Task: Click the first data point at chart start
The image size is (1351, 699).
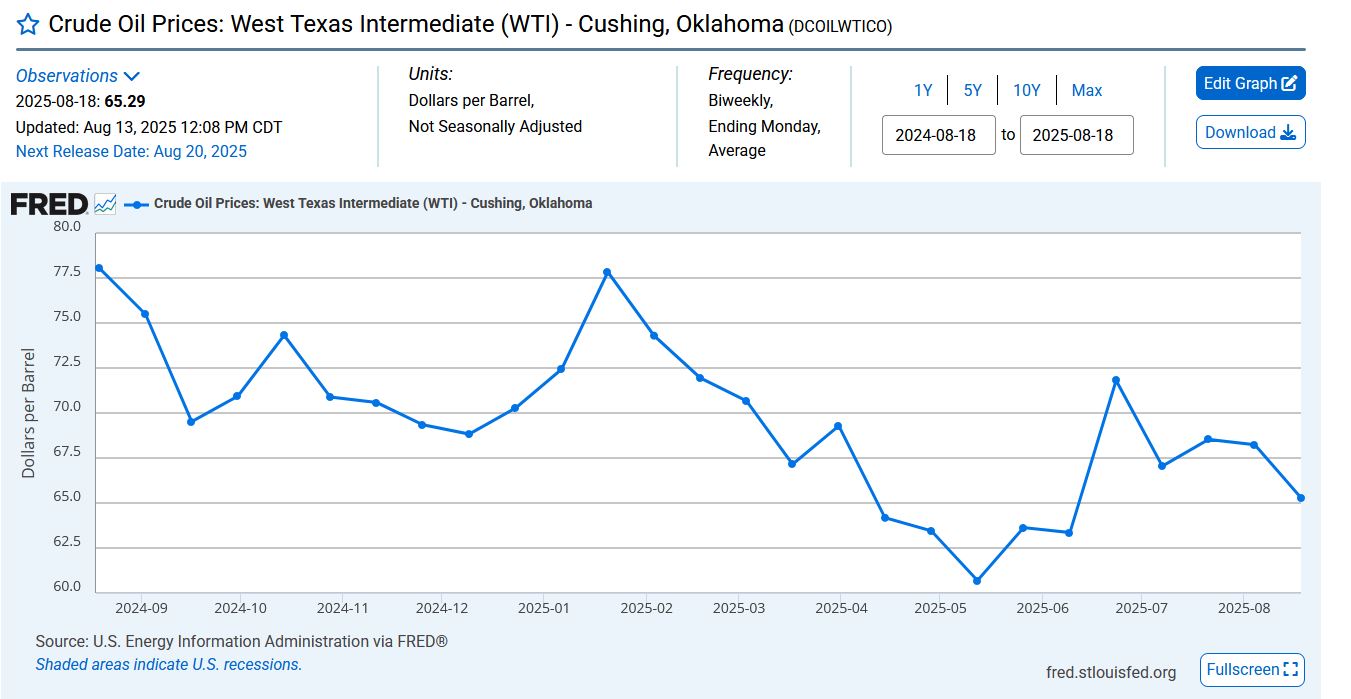Action: pyautogui.click(x=98, y=268)
